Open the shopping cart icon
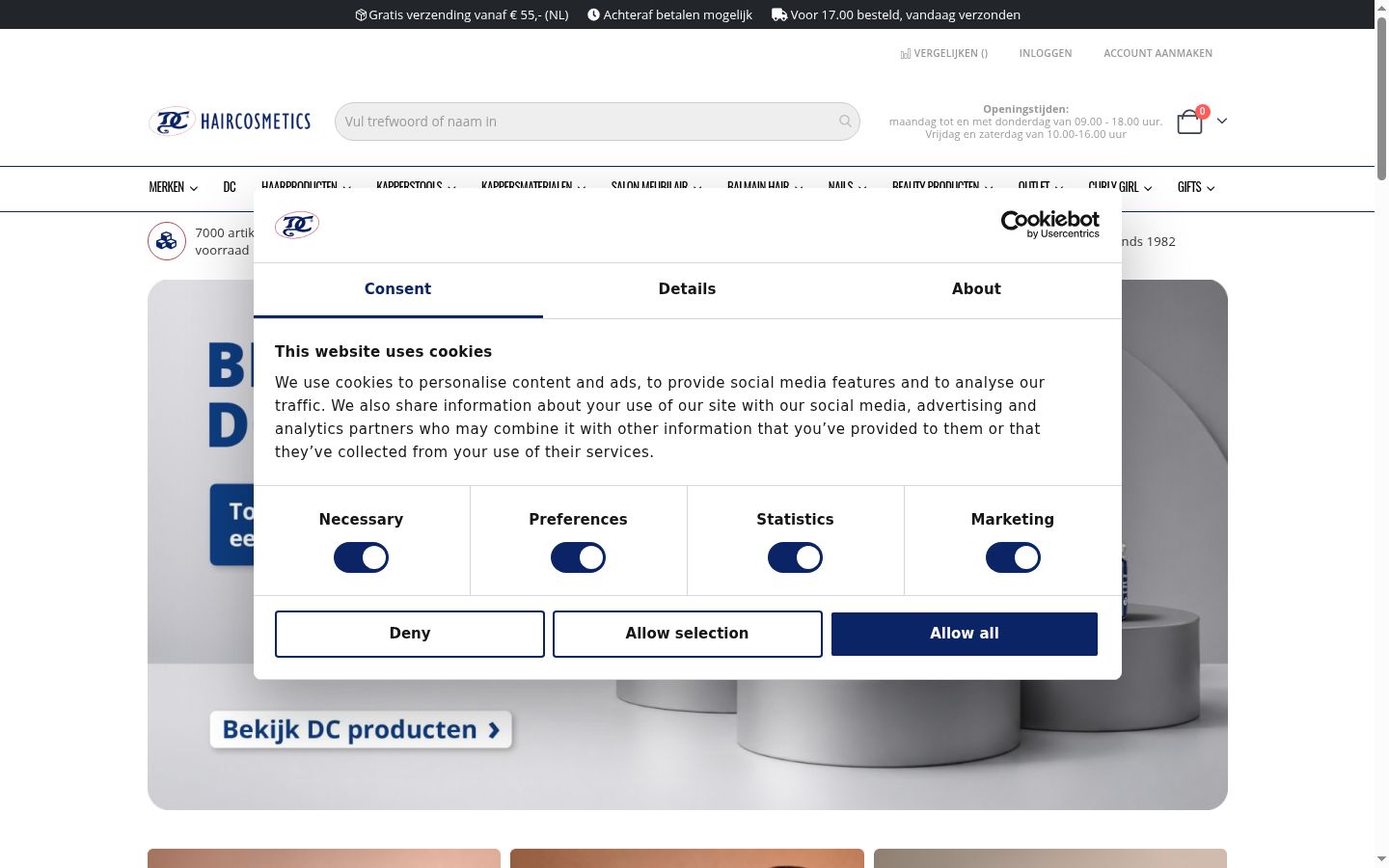Image resolution: width=1389 pixels, height=868 pixels. pyautogui.click(x=1190, y=122)
